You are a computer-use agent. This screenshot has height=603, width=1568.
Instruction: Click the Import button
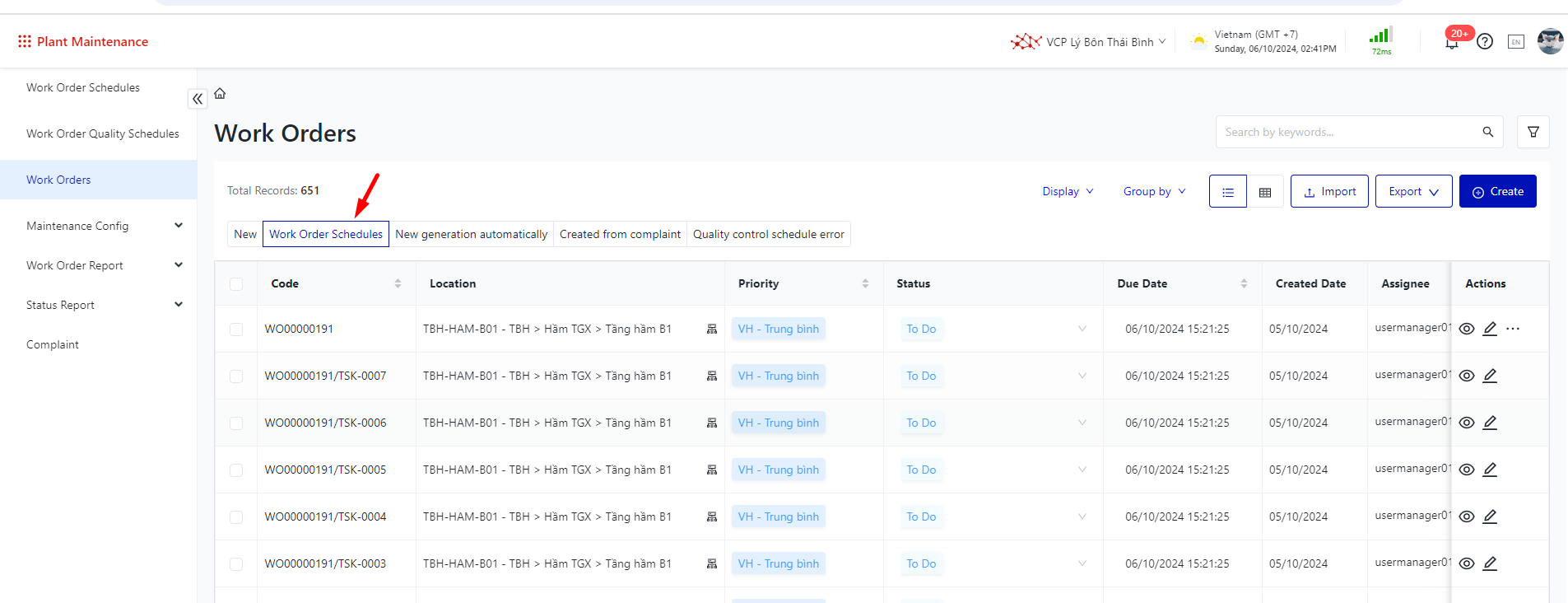coord(1329,191)
